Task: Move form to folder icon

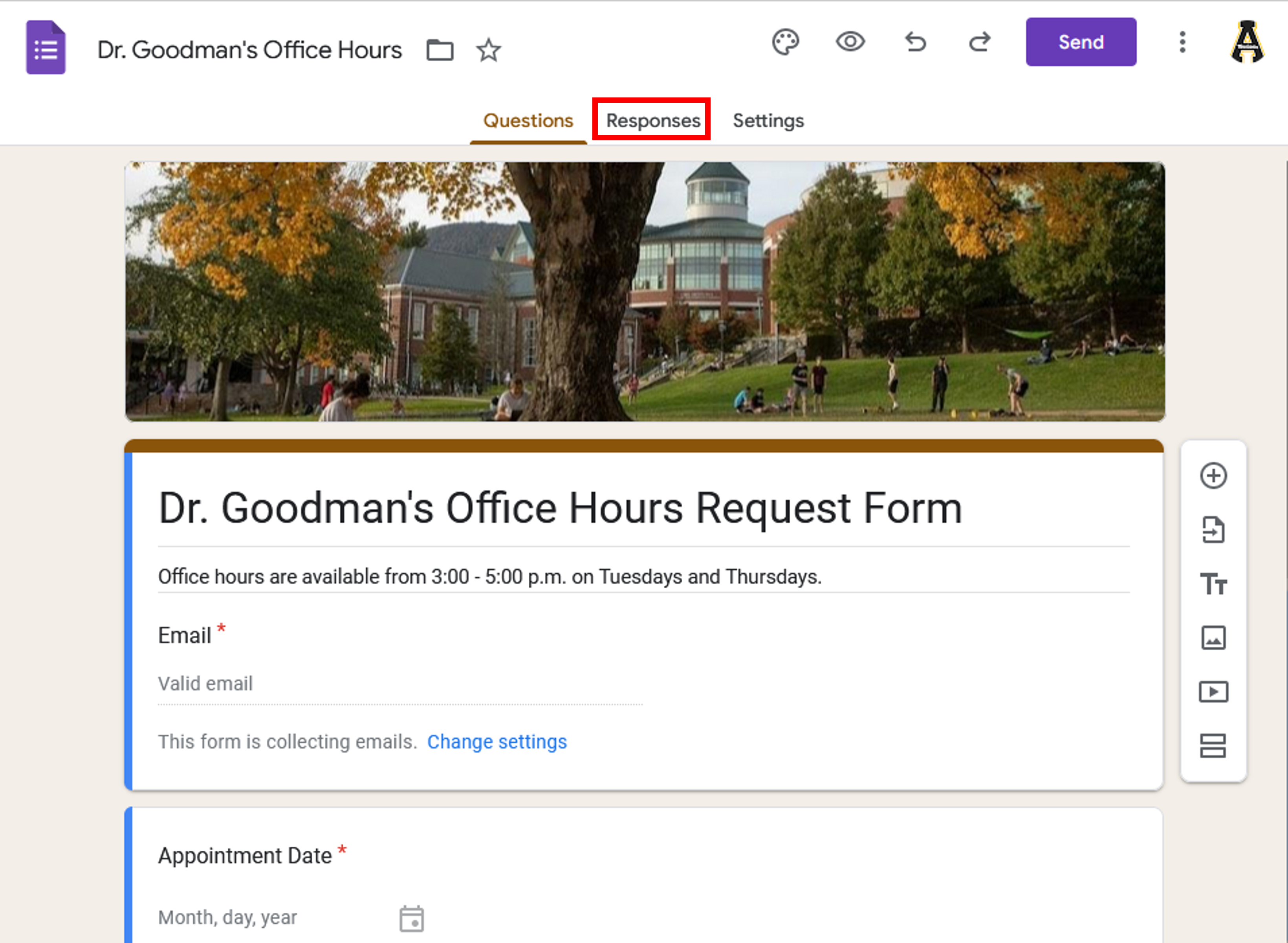Action: (440, 50)
